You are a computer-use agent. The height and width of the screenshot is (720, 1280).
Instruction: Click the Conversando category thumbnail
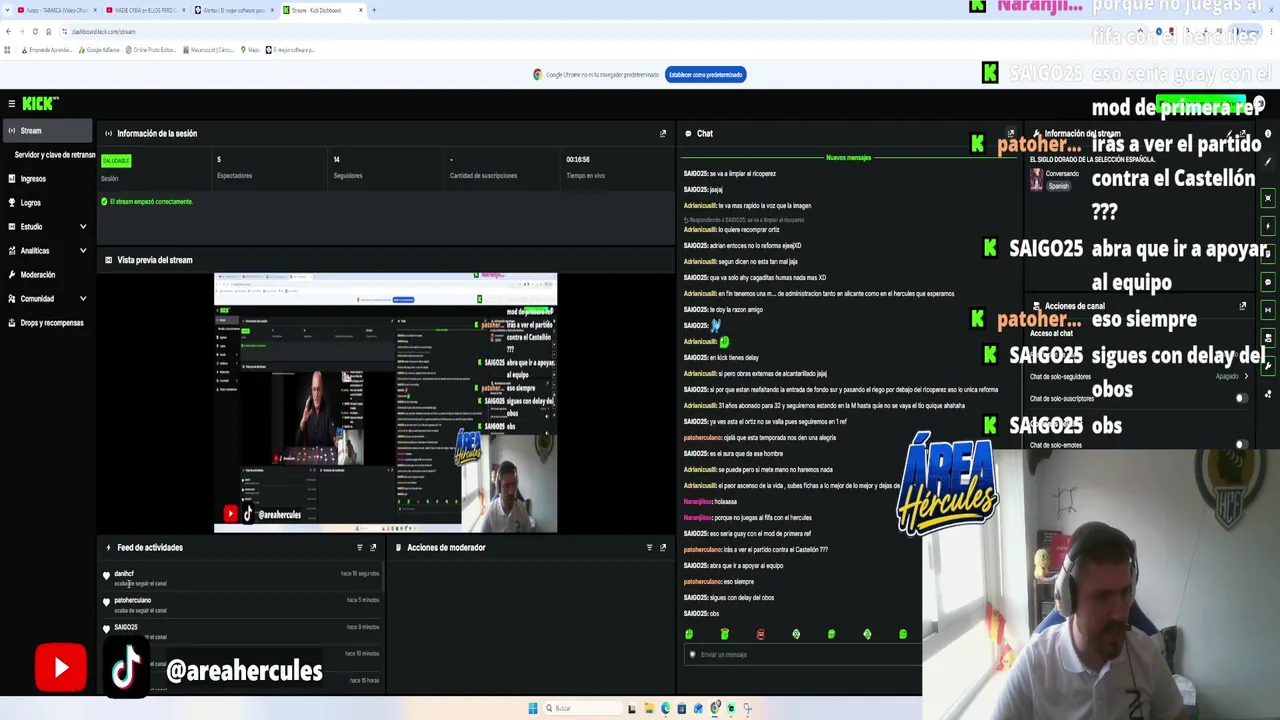(1037, 179)
